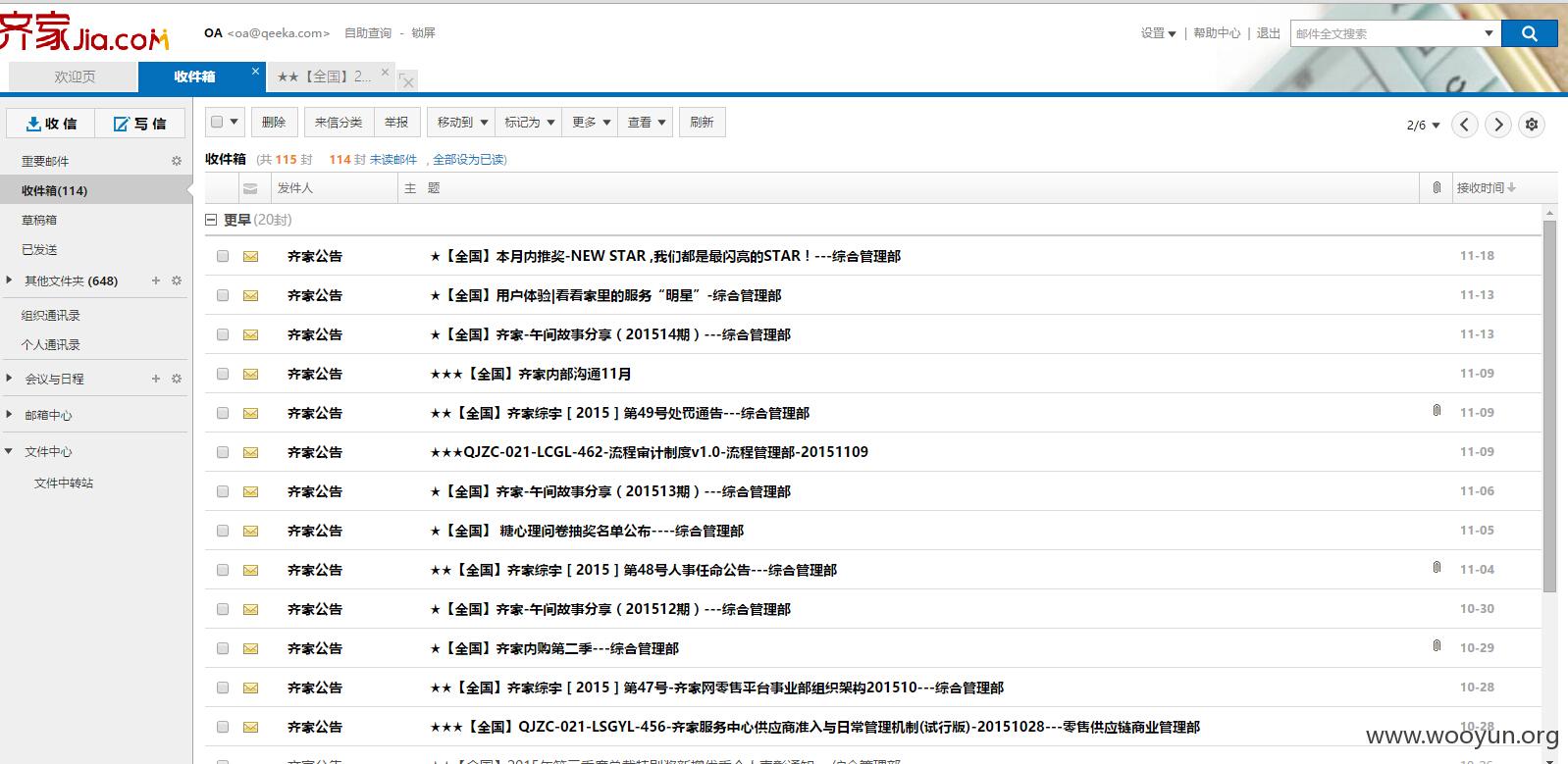
Task: Expand the 其他文件夹 (648) tree
Action: tap(9, 280)
